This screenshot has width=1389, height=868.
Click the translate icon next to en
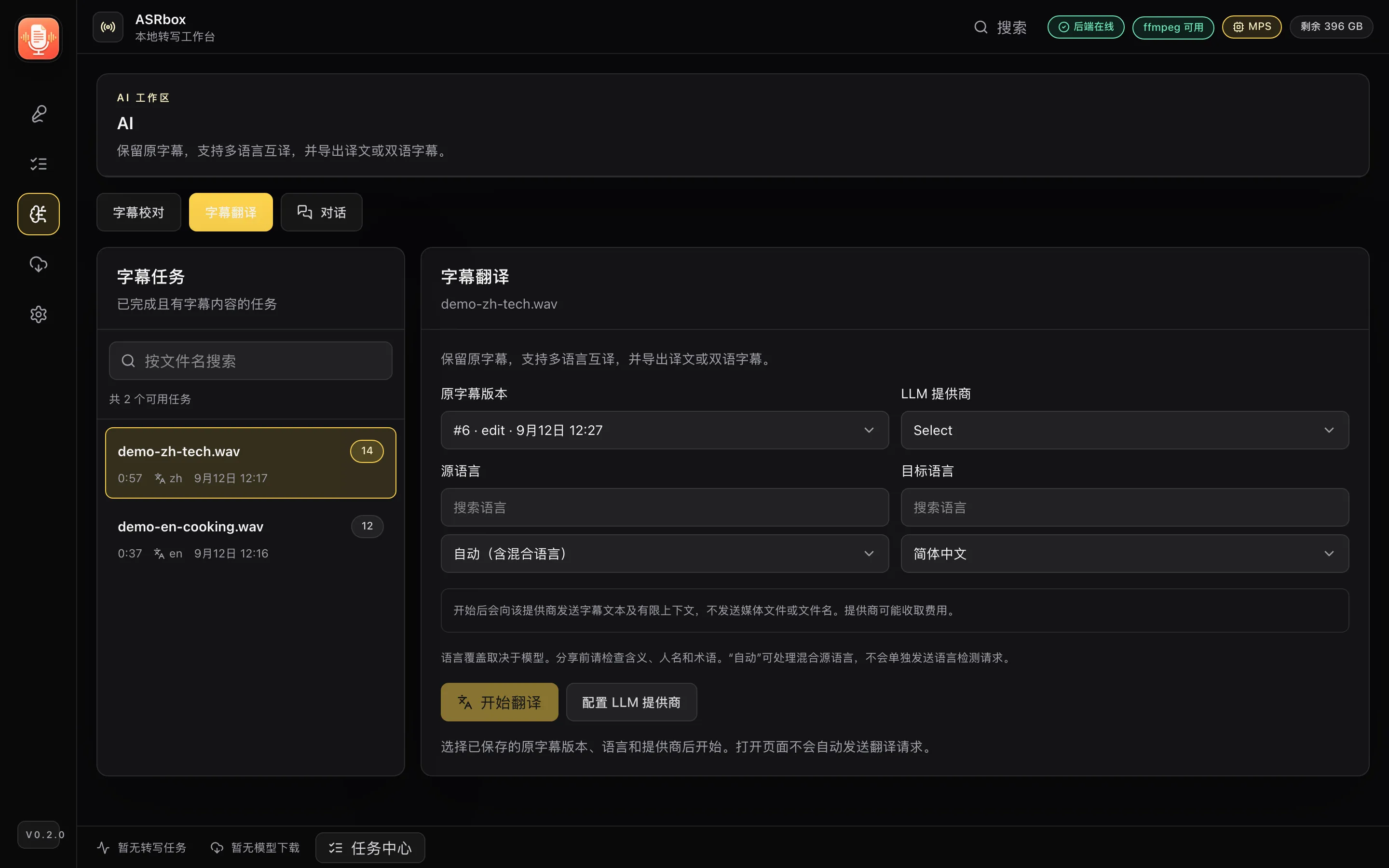pos(160,554)
